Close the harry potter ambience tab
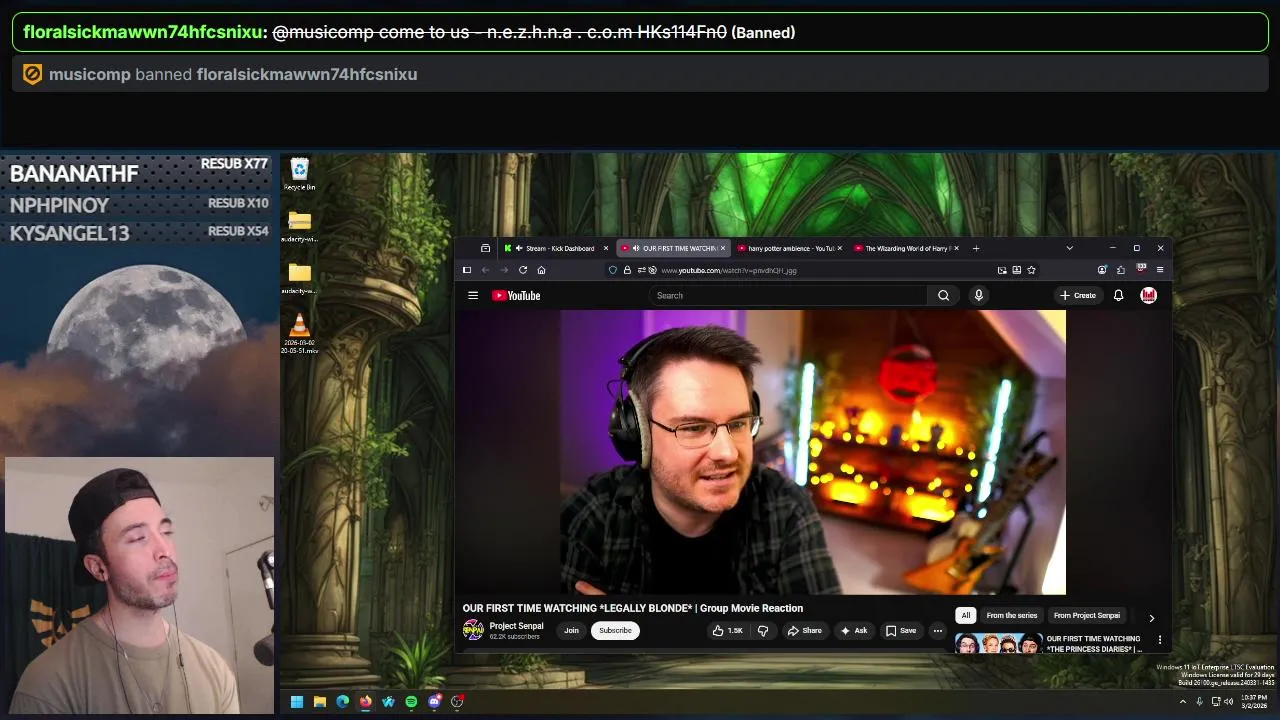 839,248
